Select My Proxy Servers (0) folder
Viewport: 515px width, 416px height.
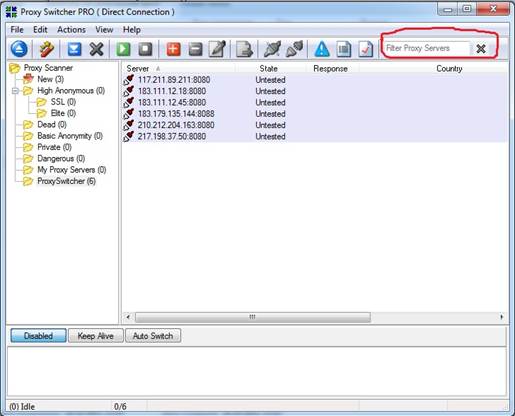click(72, 170)
